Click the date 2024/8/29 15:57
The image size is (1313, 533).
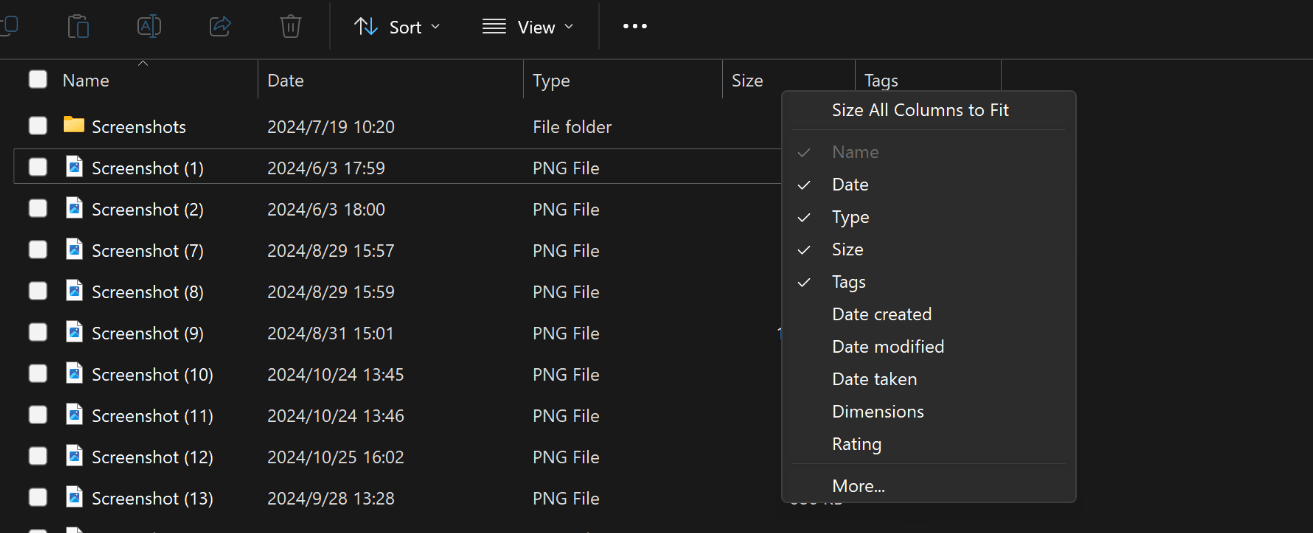coord(331,251)
